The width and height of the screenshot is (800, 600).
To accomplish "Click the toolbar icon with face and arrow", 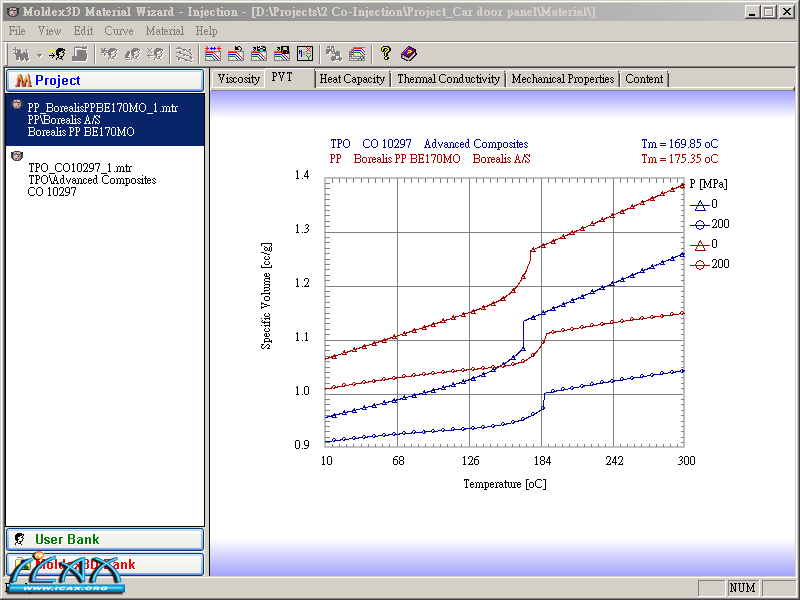I will pyautogui.click(x=57, y=54).
